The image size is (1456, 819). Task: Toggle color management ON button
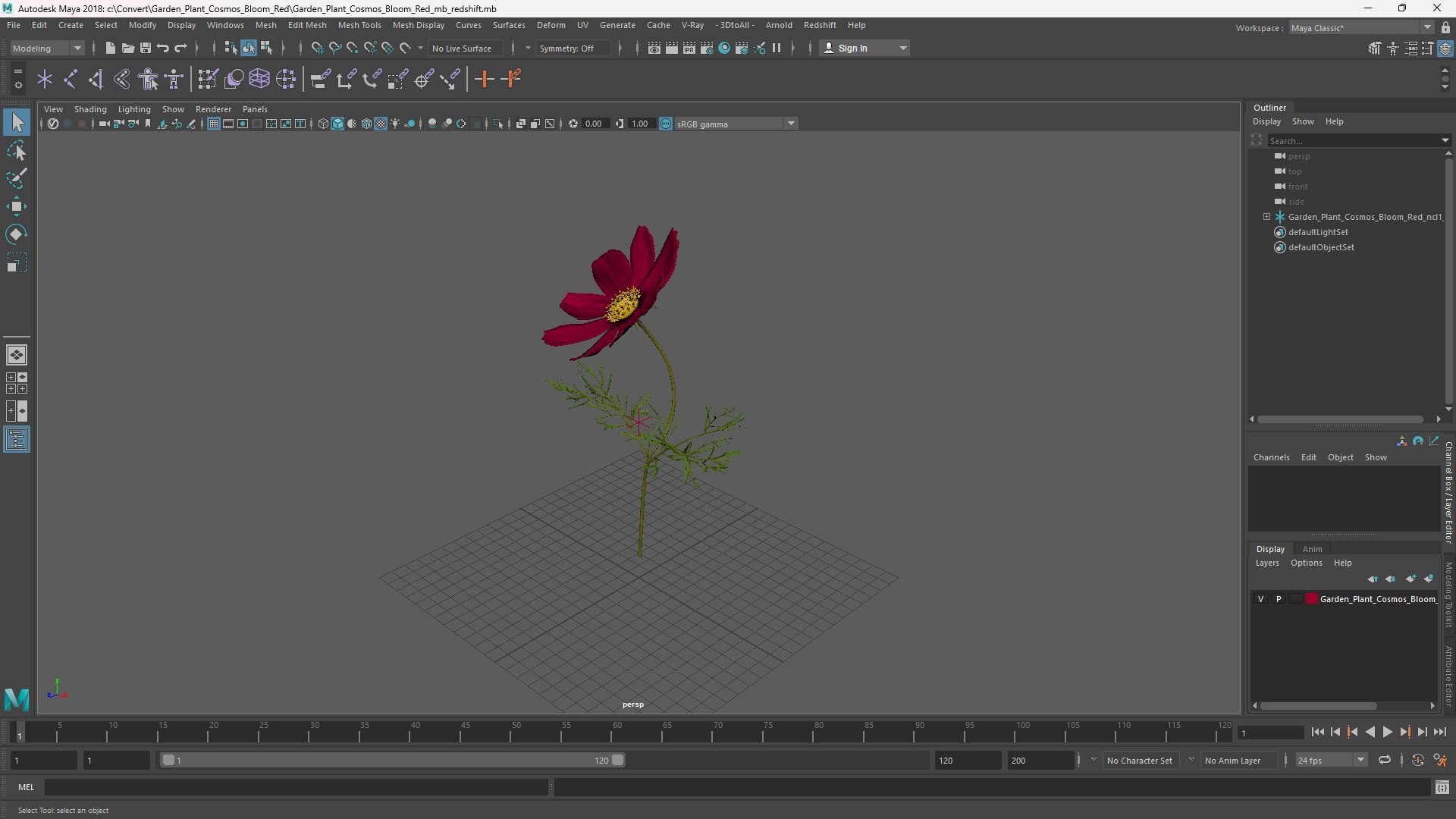pyautogui.click(x=666, y=124)
